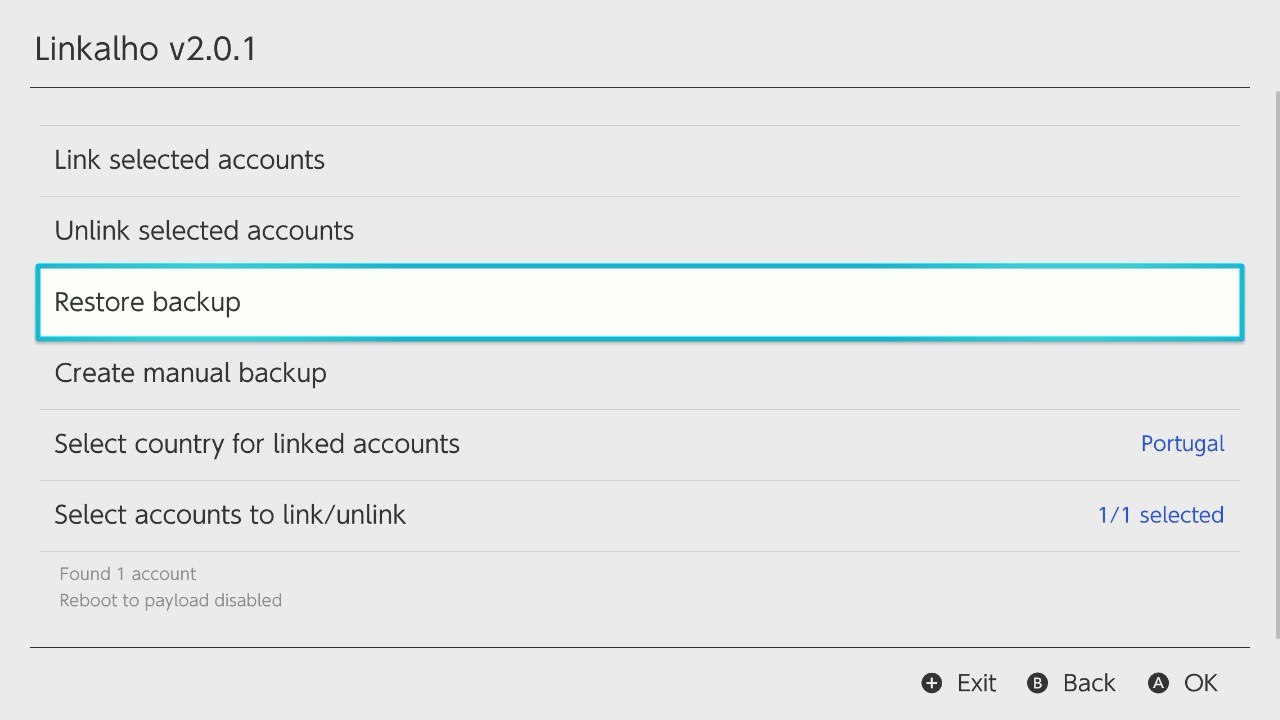The height and width of the screenshot is (720, 1280).
Task: Click the Back label in the footer
Action: pos(1088,683)
